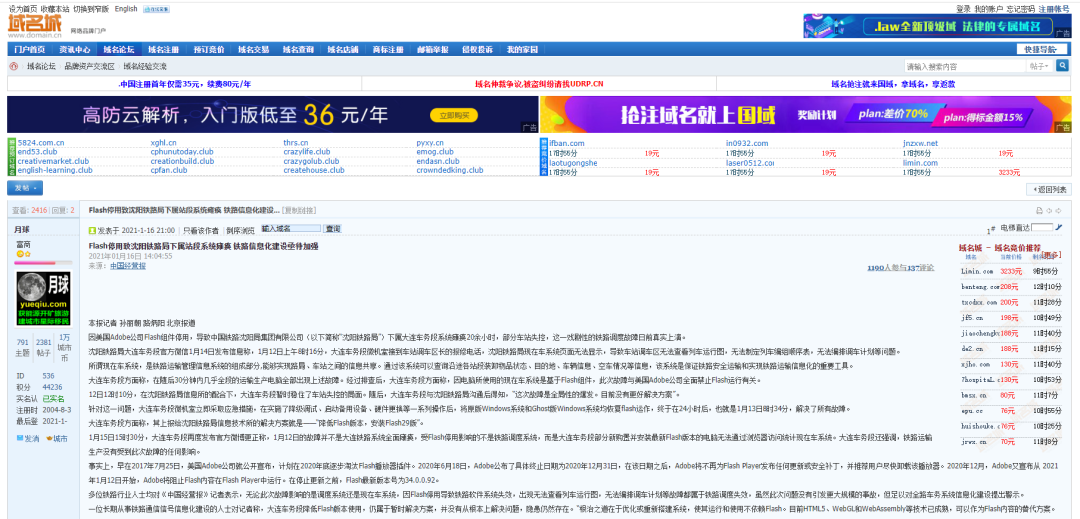The height and width of the screenshot is (519, 1080).
Task: Click 切换到窄版 link
Action: (x=92, y=8)
